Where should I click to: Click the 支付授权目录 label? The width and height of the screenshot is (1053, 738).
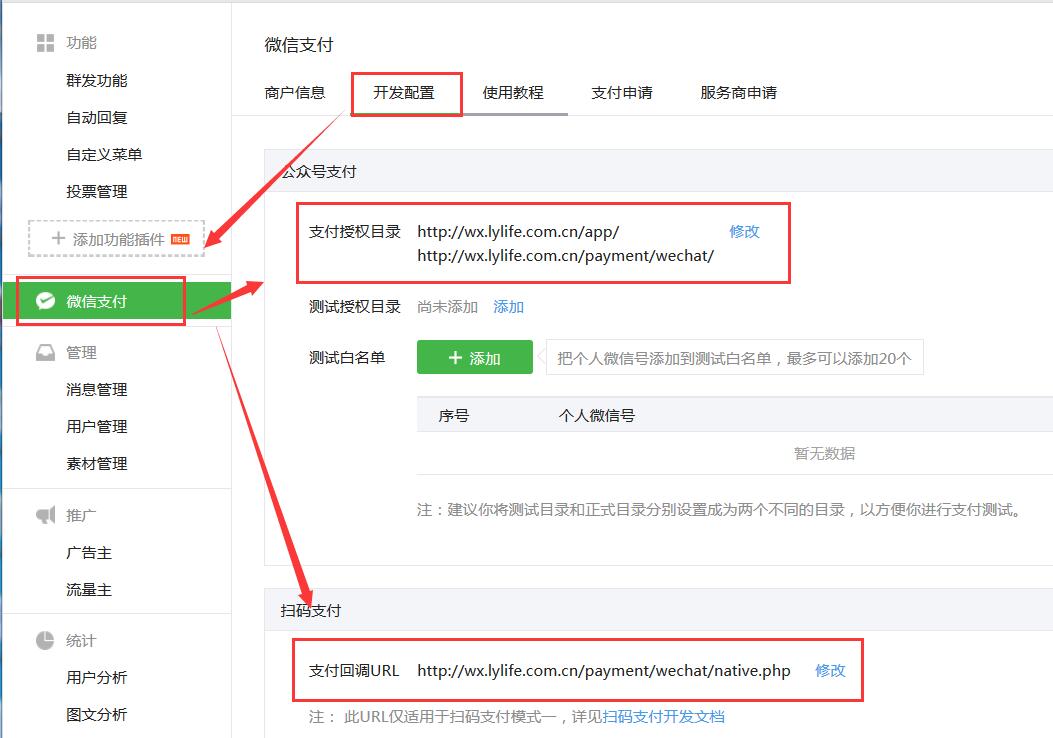[355, 232]
